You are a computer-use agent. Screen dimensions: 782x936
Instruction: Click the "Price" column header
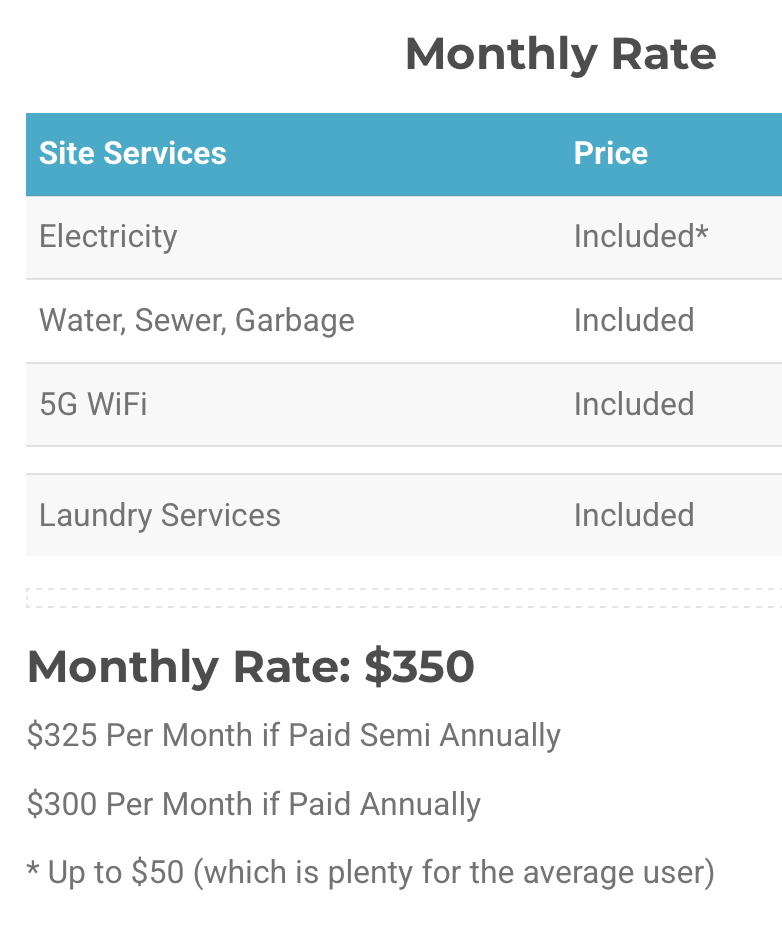610,153
